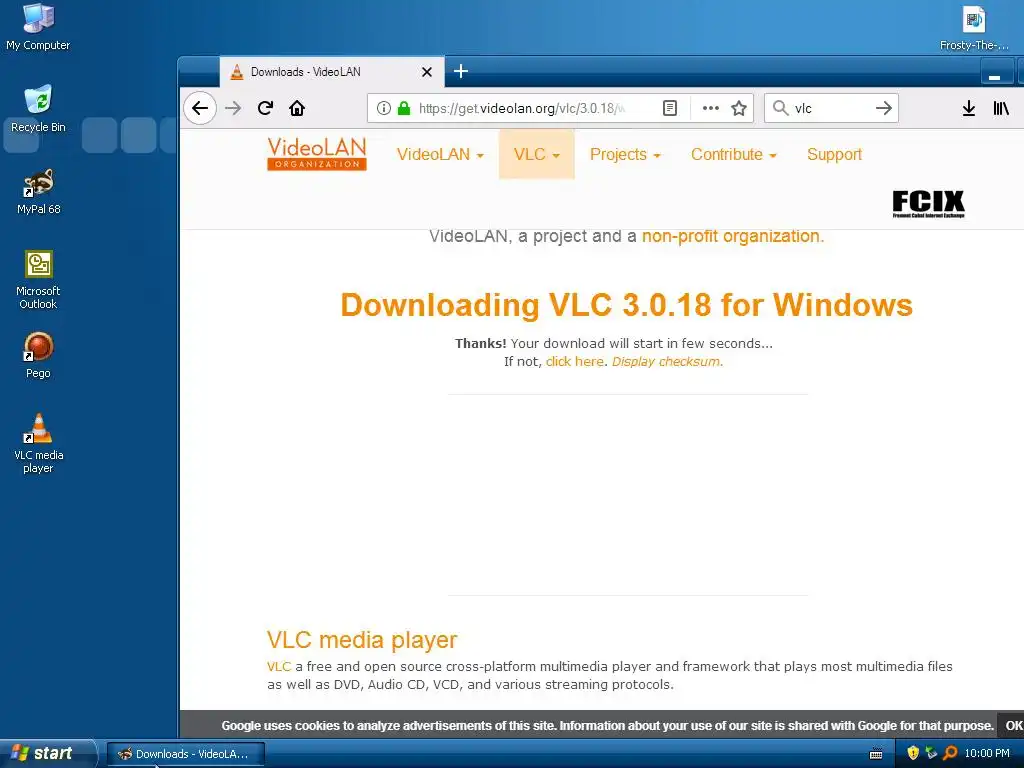Viewport: 1024px width, 768px height.
Task: Click the search box containing vlc
Action: [x=831, y=108]
